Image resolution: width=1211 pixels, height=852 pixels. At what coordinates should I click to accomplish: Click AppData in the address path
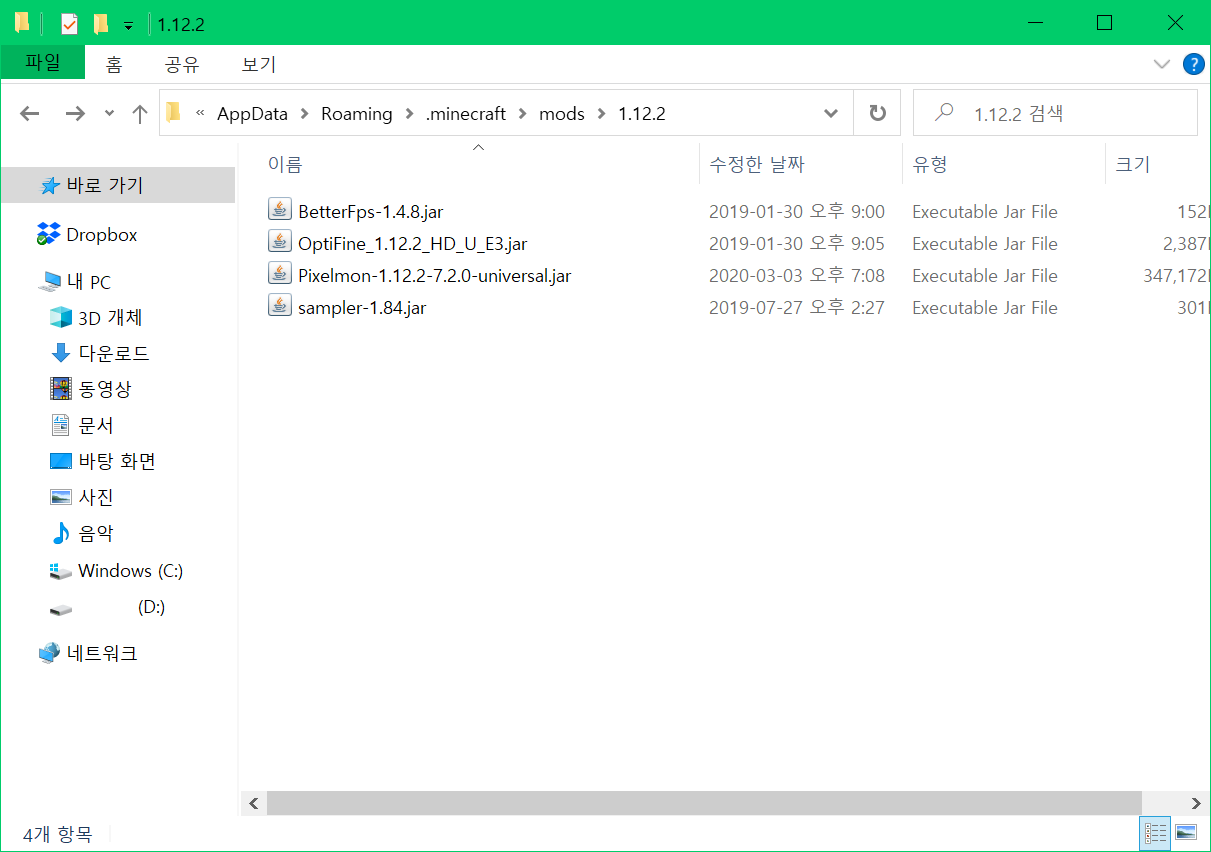(x=252, y=113)
